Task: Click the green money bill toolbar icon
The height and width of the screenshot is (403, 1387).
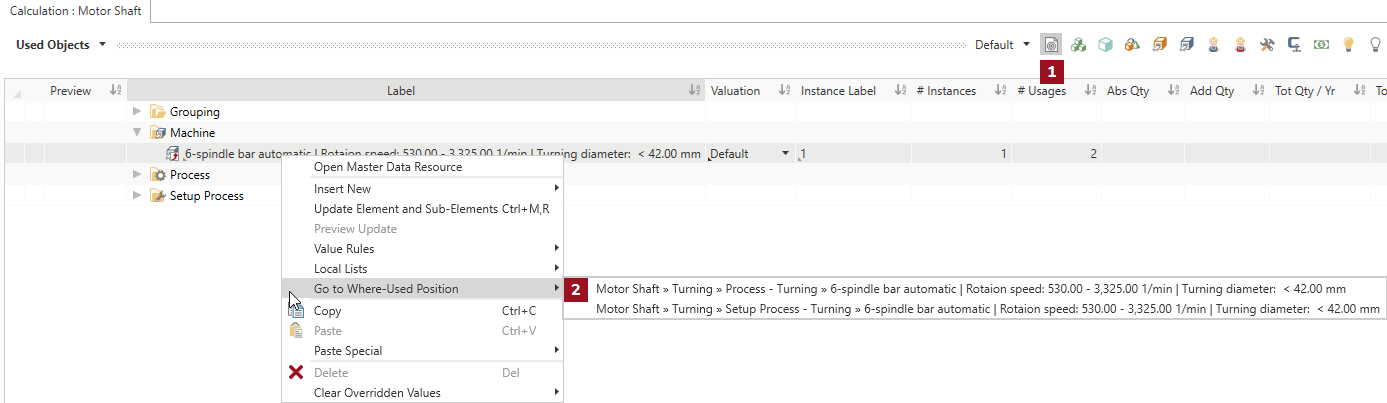Action: 1321,44
